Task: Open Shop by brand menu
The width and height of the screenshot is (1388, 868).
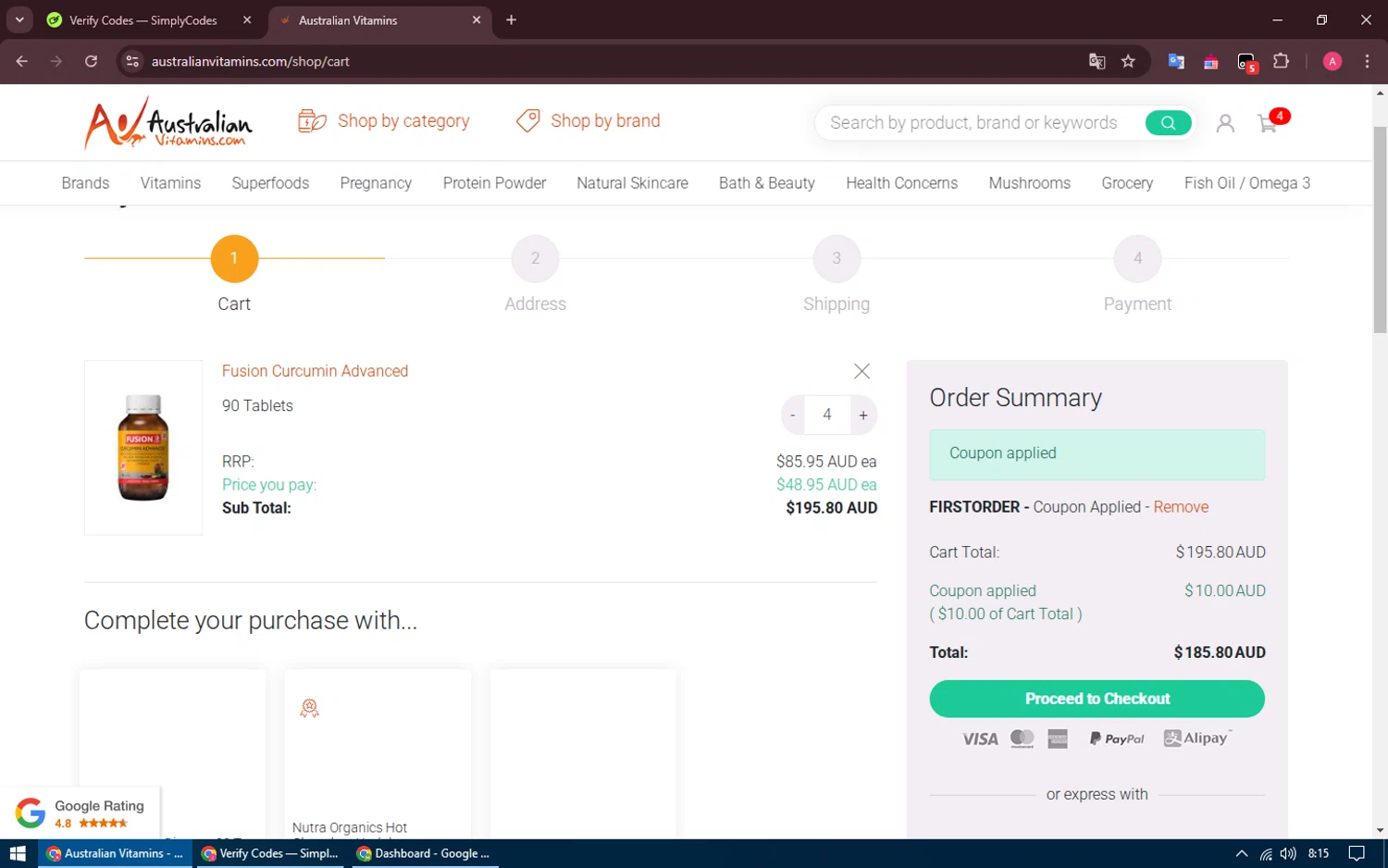Action: (589, 121)
